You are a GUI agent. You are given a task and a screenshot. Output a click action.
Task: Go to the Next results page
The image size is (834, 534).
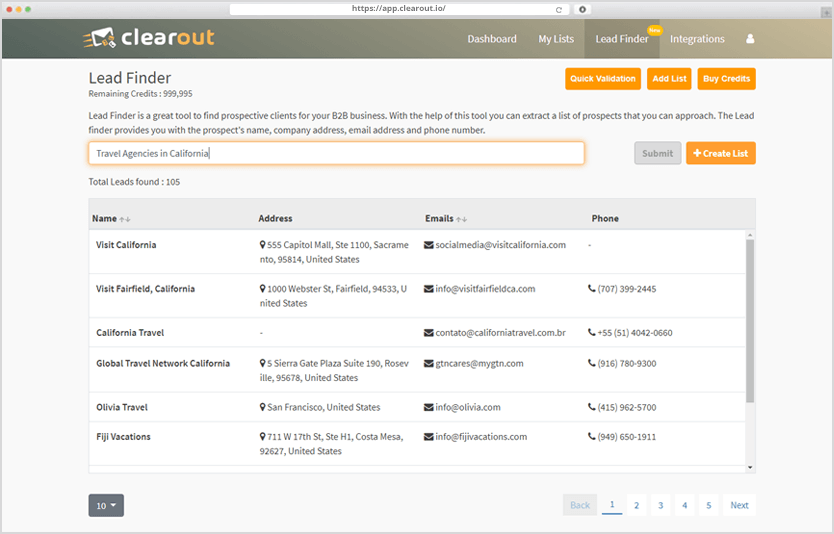pyautogui.click(x=739, y=505)
